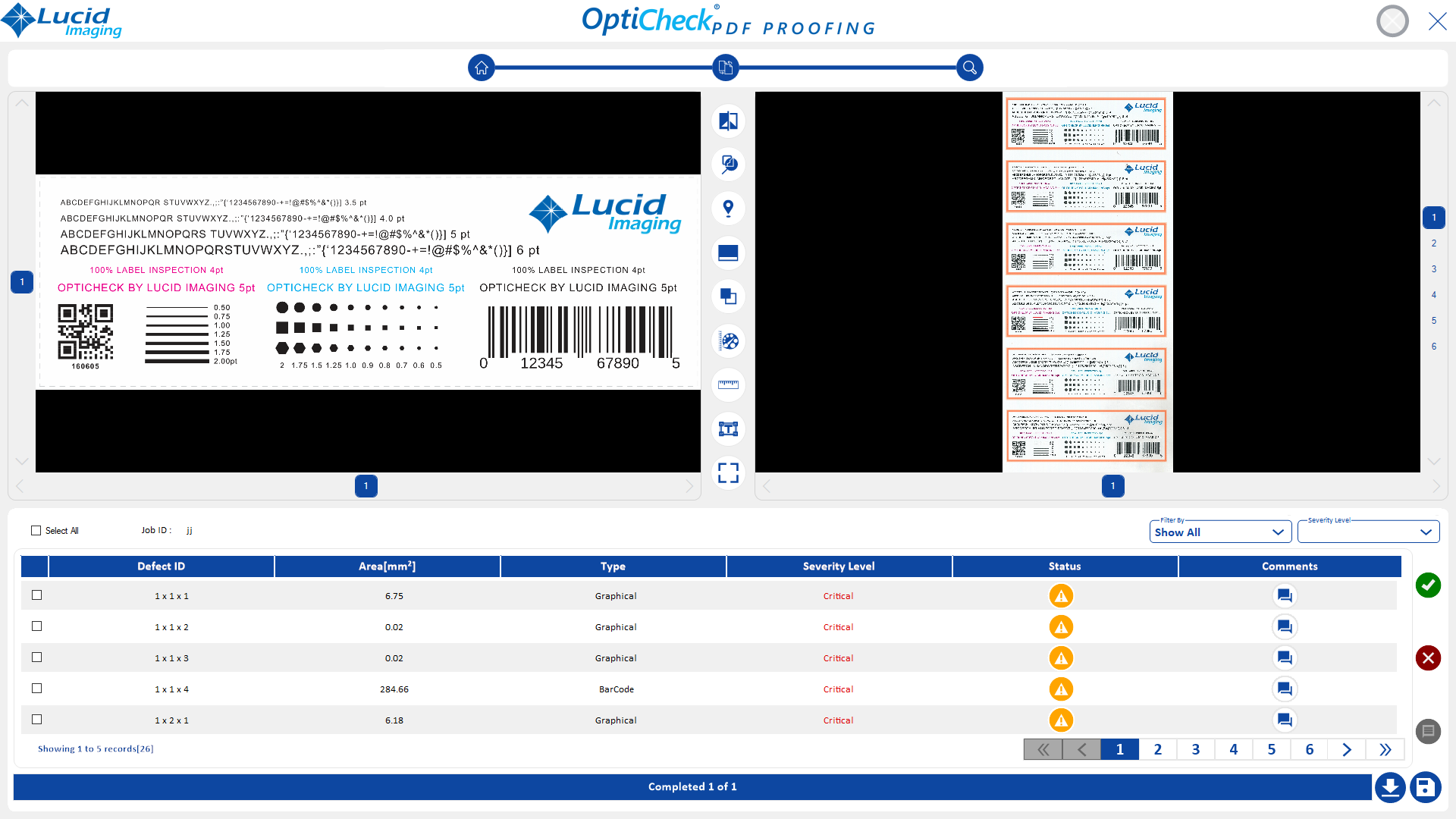Select the overlapping squares overlay tool
This screenshot has height=819, width=1456.
728,297
